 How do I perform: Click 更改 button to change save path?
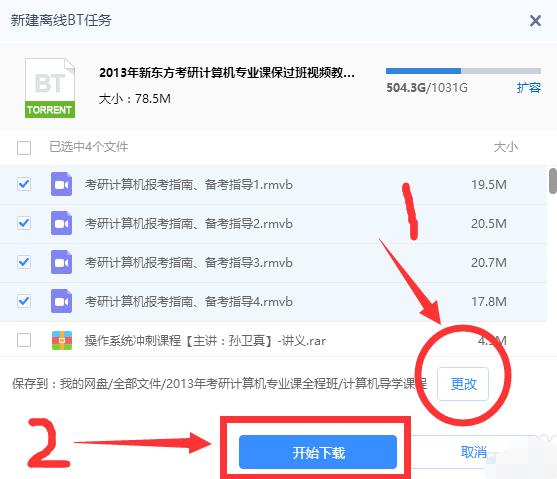coord(463,384)
